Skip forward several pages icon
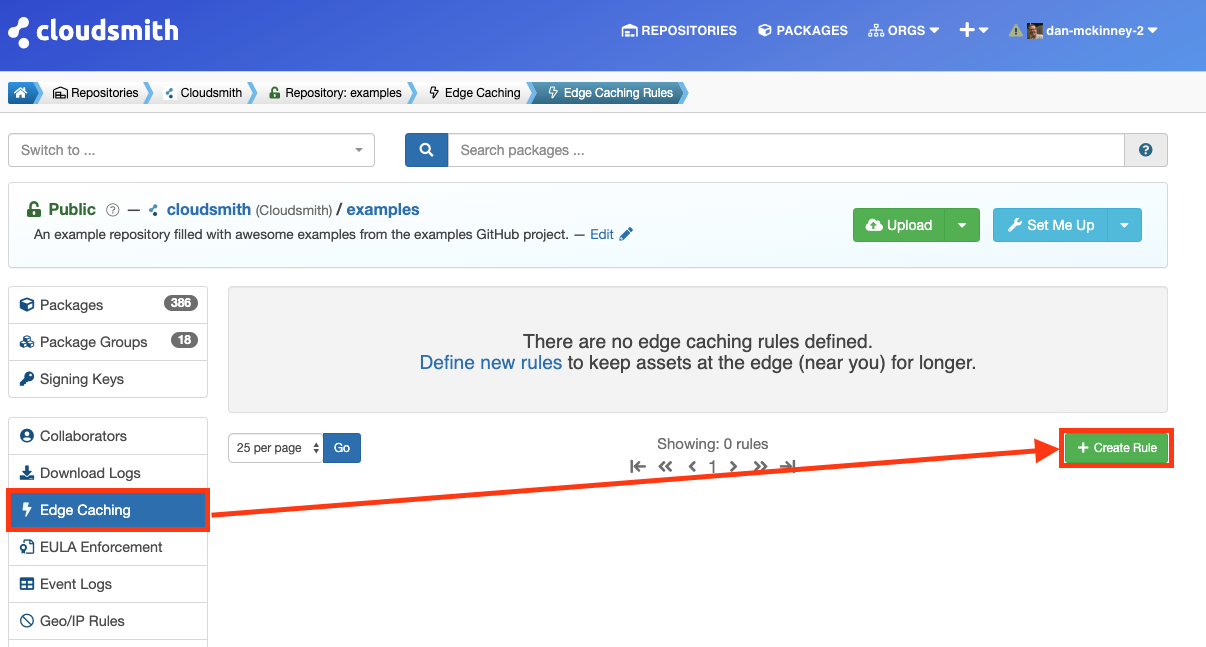The image size is (1206, 647). (761, 466)
